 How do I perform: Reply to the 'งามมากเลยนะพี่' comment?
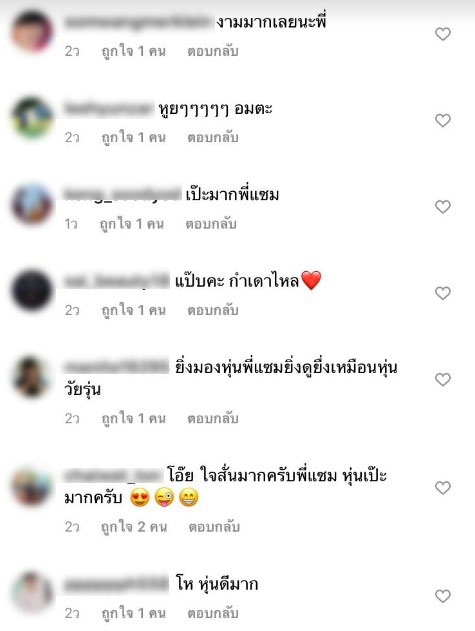coord(213,51)
